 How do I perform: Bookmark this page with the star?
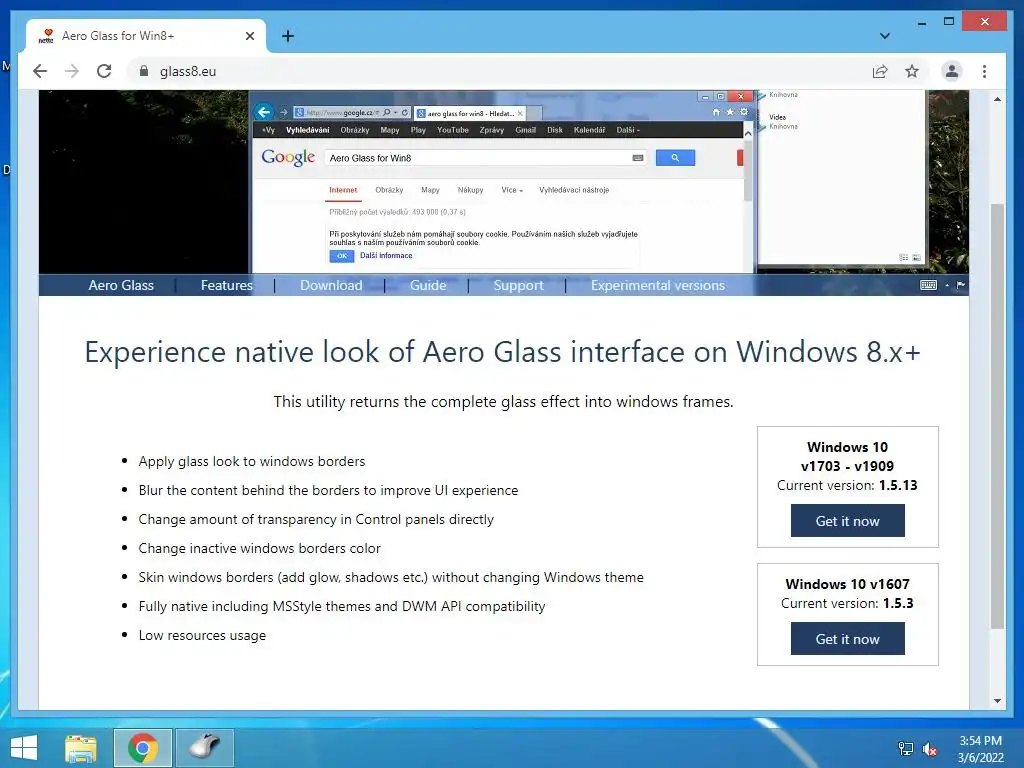coord(912,71)
